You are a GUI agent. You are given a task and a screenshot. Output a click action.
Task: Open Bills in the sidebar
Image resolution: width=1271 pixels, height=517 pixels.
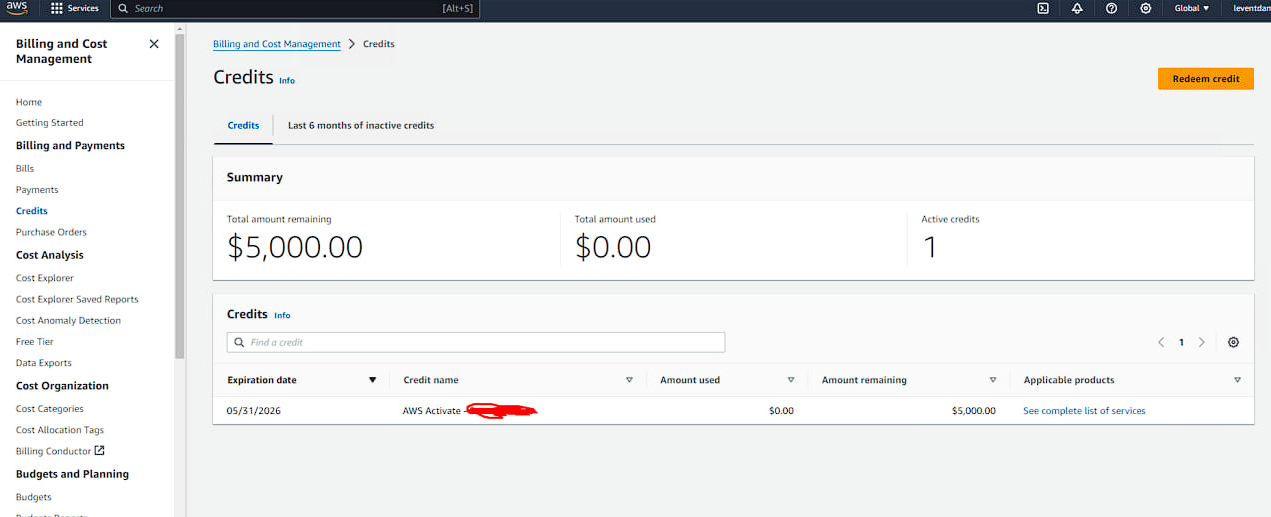tap(25, 169)
